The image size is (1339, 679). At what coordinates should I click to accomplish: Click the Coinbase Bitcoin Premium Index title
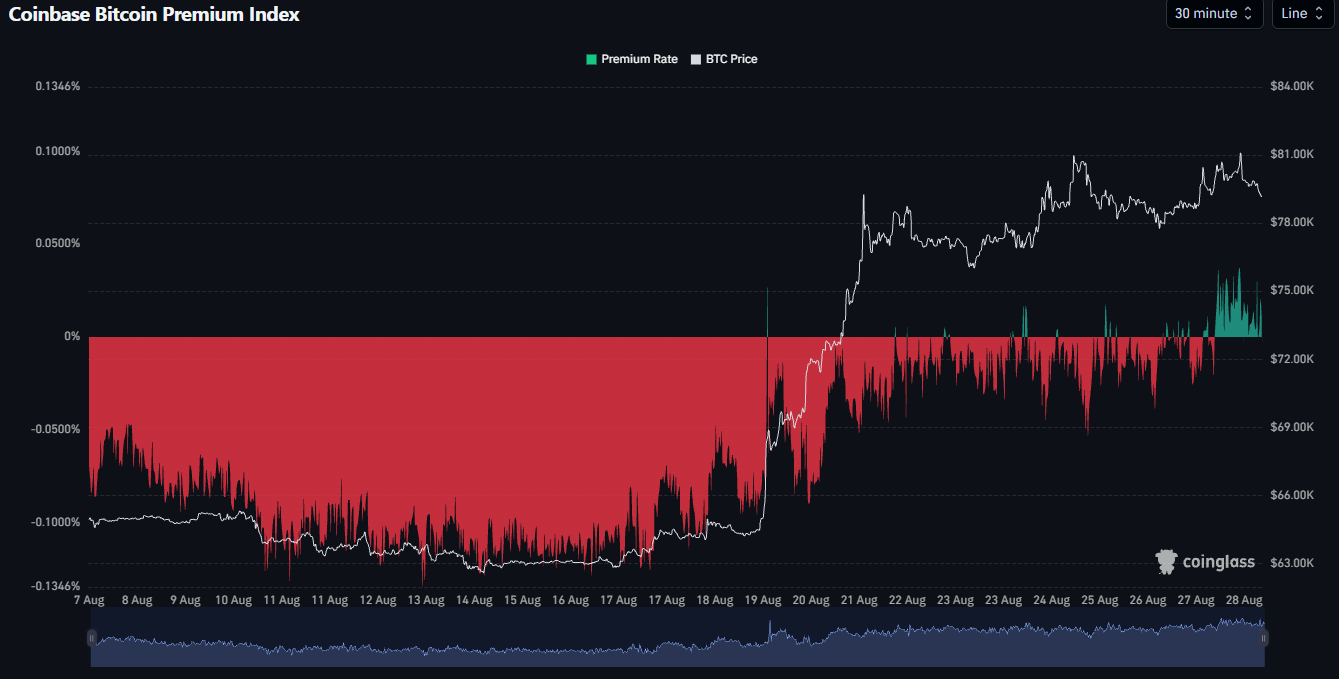coord(154,14)
